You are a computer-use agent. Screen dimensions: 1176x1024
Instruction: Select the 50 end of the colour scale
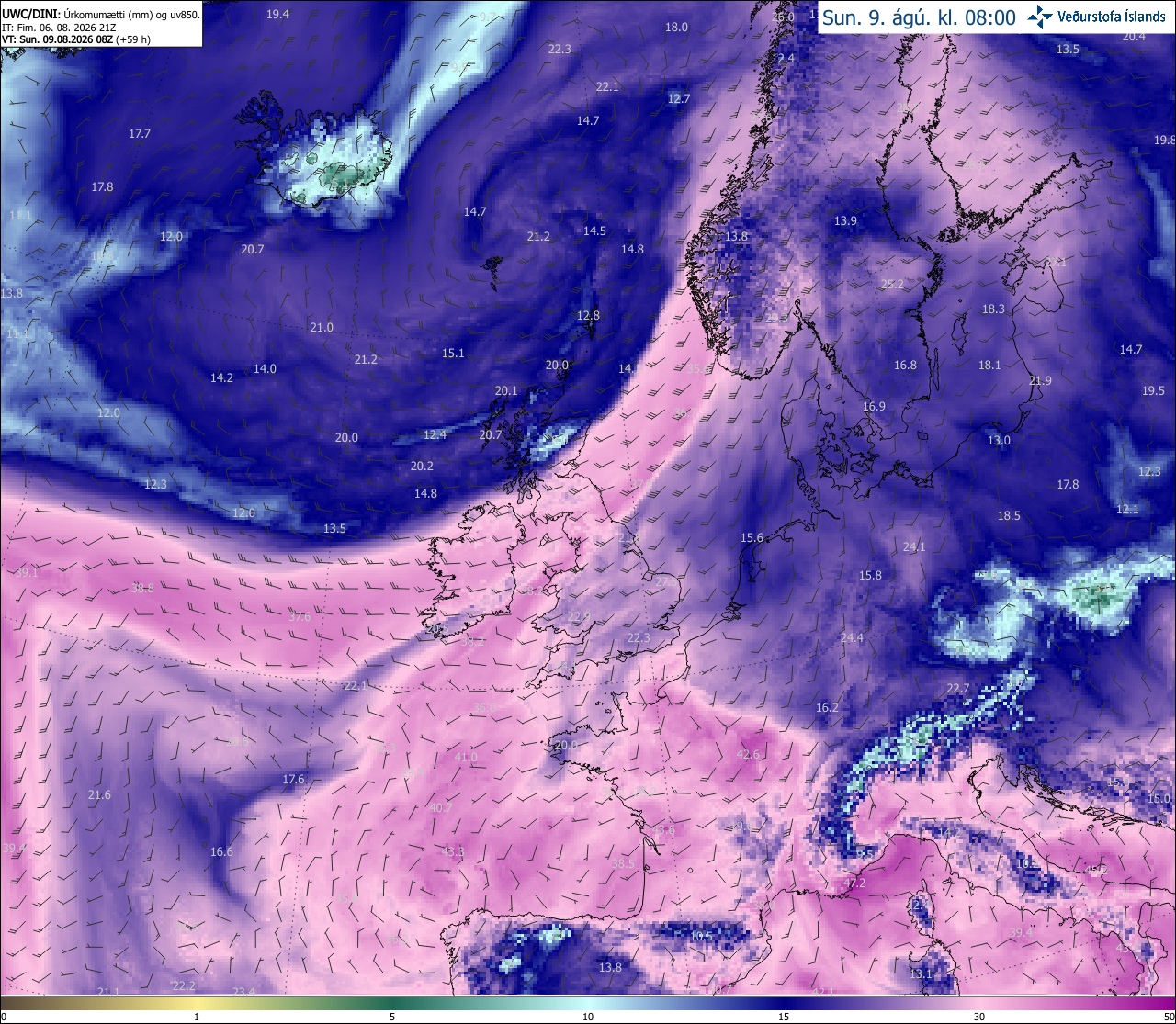coord(1168,1017)
